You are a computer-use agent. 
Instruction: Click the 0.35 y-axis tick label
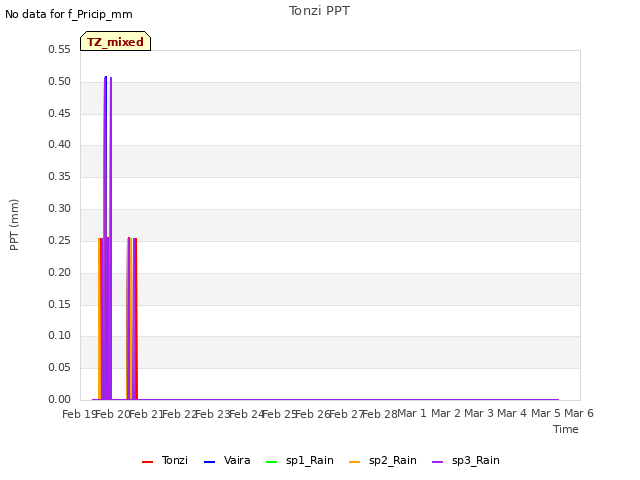(x=60, y=176)
